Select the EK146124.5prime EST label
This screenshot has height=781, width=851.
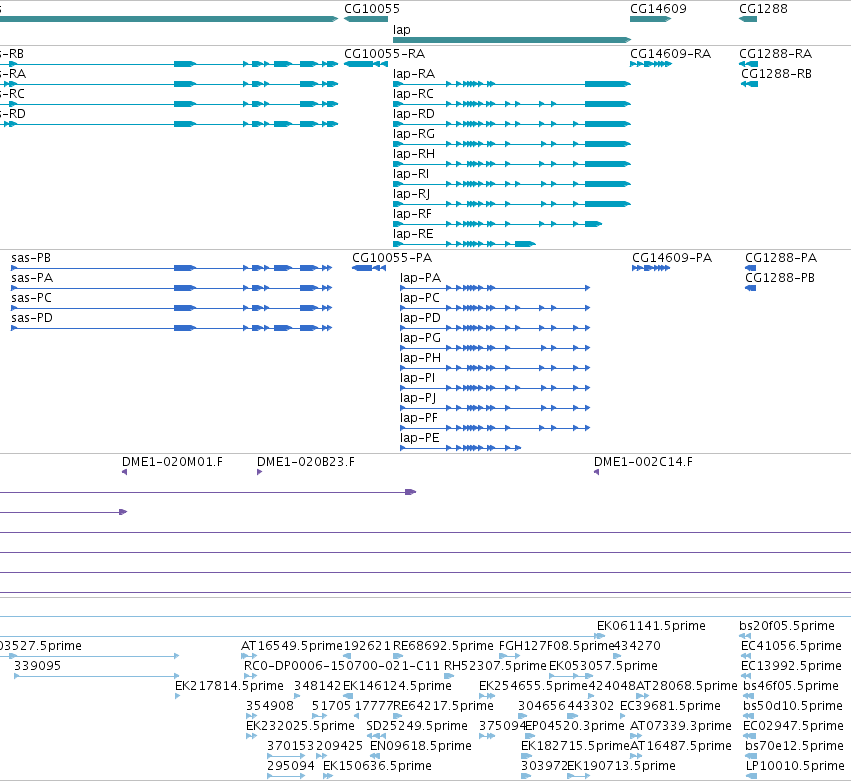point(397,686)
